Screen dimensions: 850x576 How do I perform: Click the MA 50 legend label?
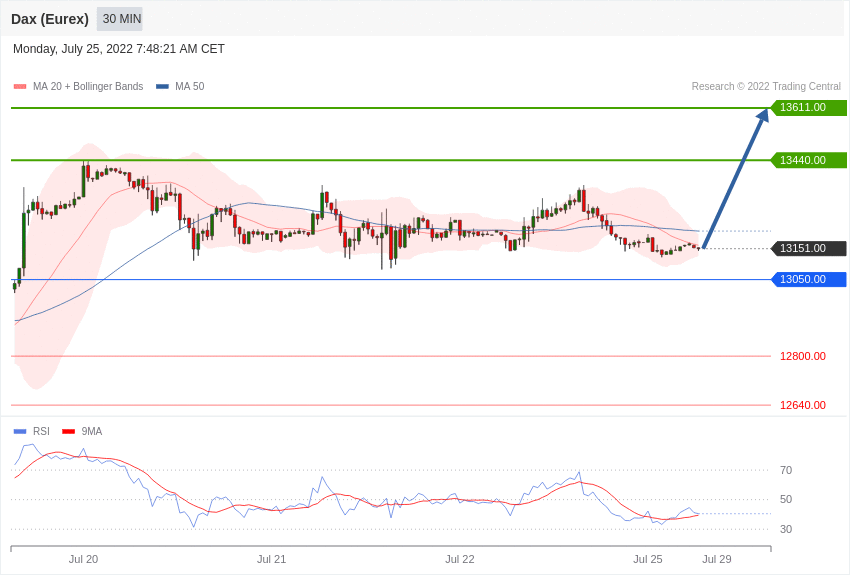tap(190, 87)
